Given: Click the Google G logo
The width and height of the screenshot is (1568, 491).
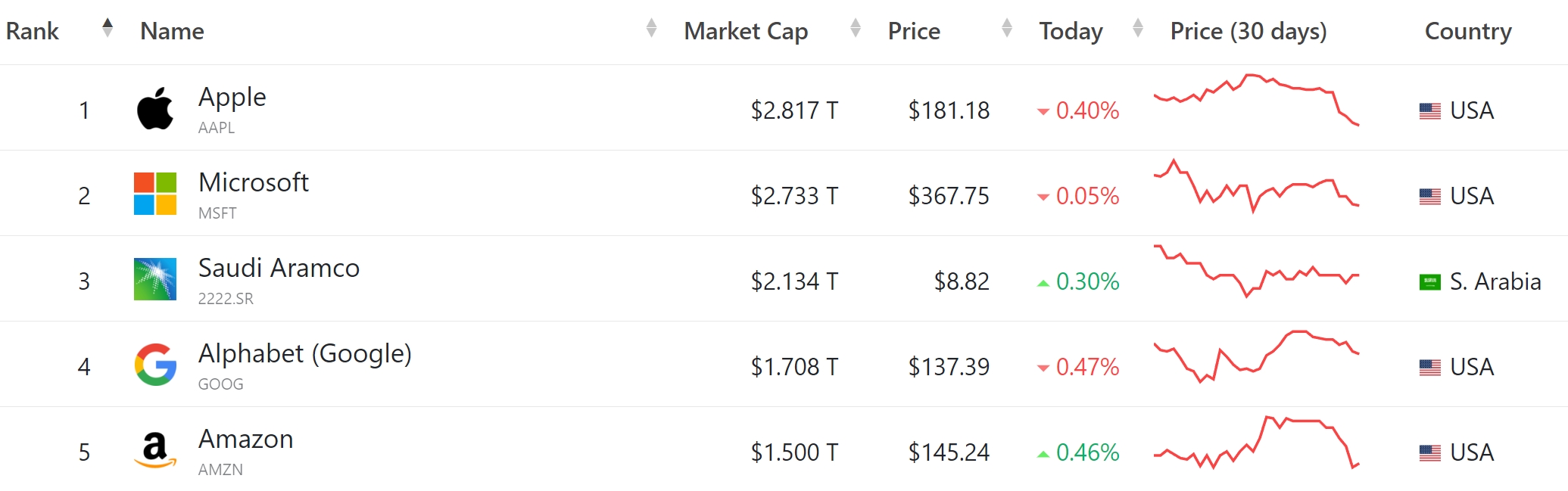Looking at the screenshot, I should [155, 365].
